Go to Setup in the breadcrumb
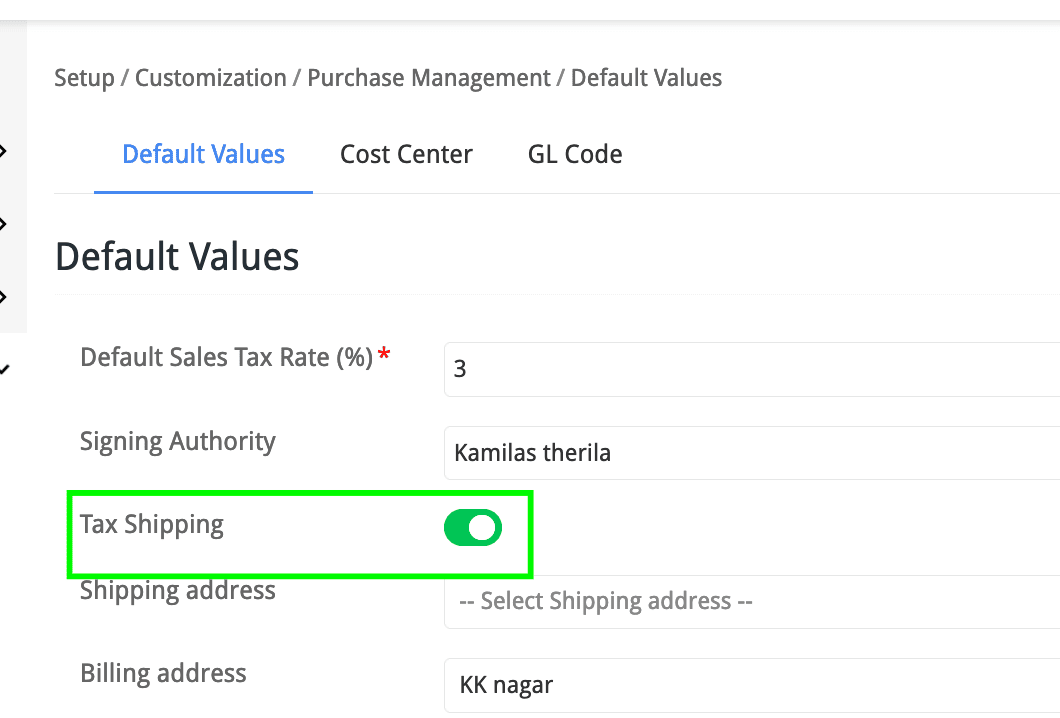The height and width of the screenshot is (718, 1060). (84, 78)
